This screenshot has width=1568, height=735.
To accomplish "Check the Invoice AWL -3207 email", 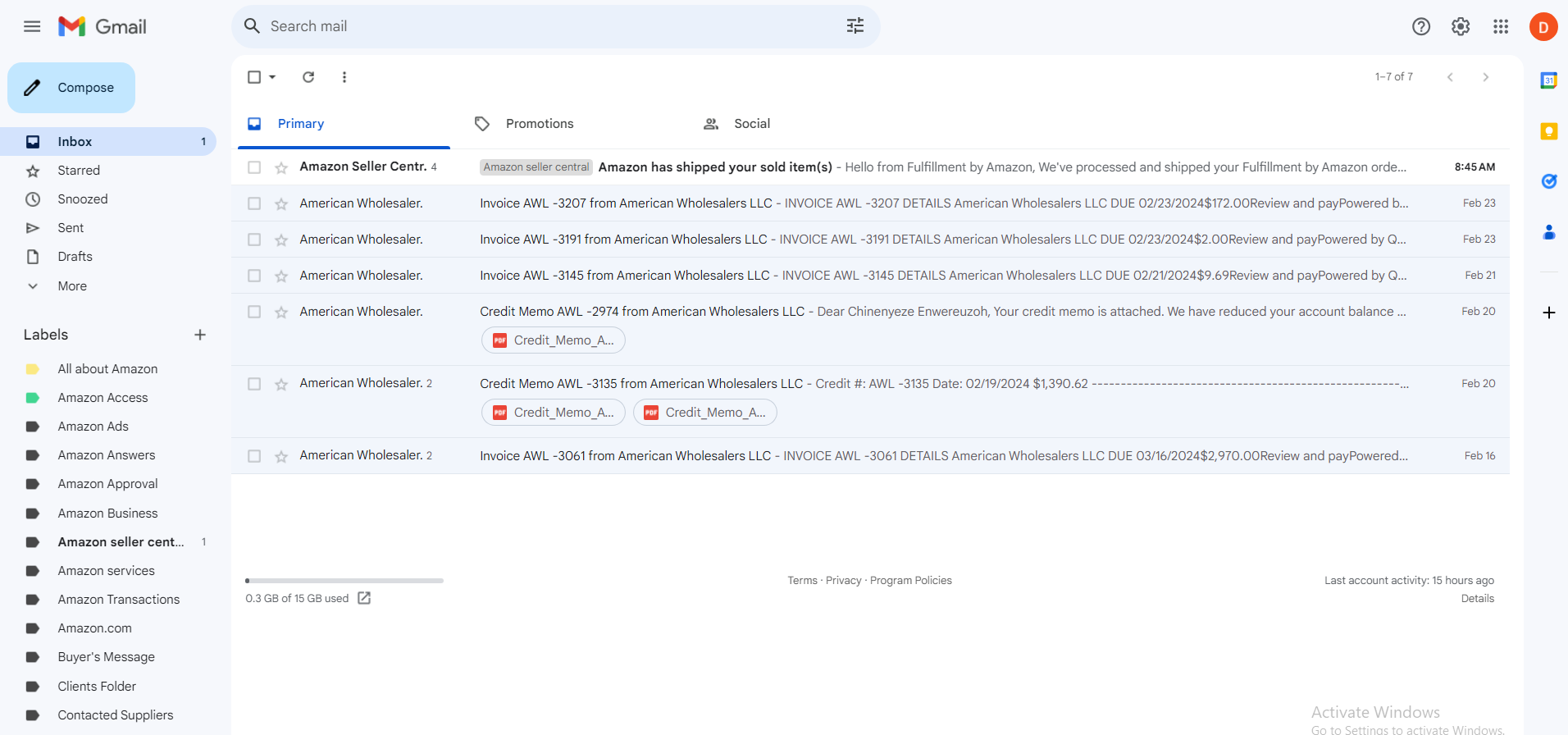I will [254, 203].
